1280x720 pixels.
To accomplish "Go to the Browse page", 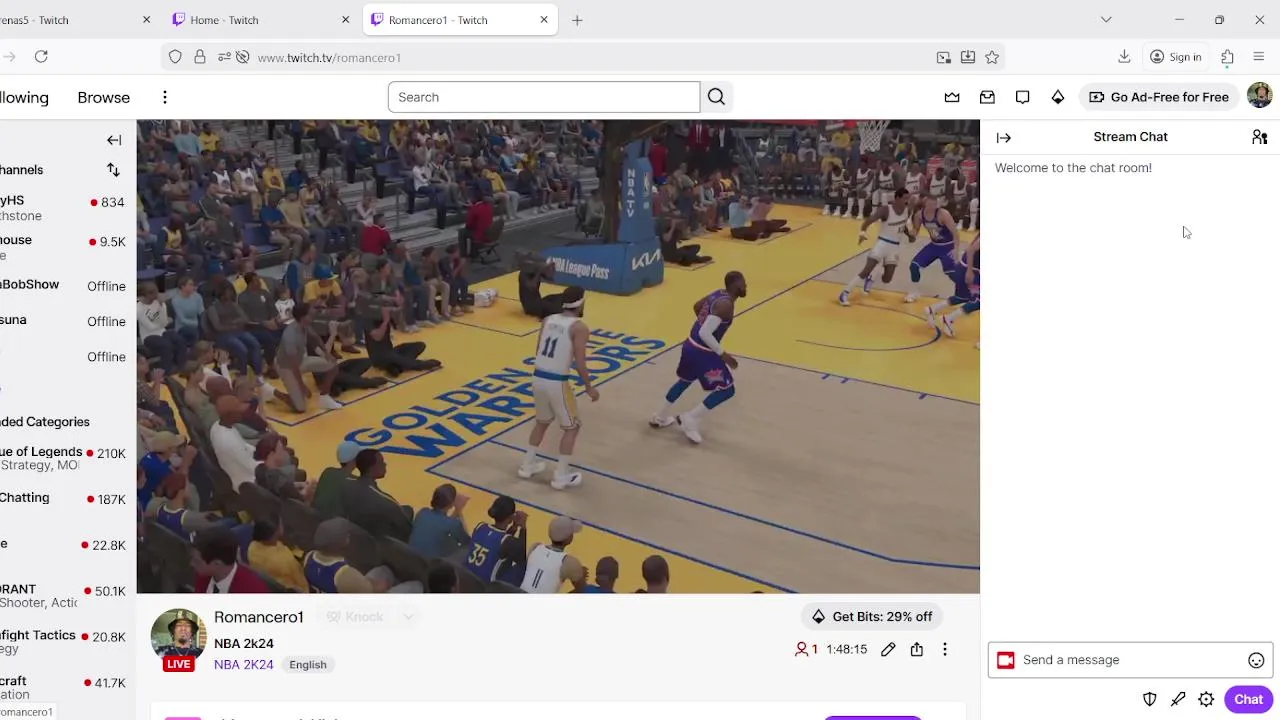I will (104, 97).
